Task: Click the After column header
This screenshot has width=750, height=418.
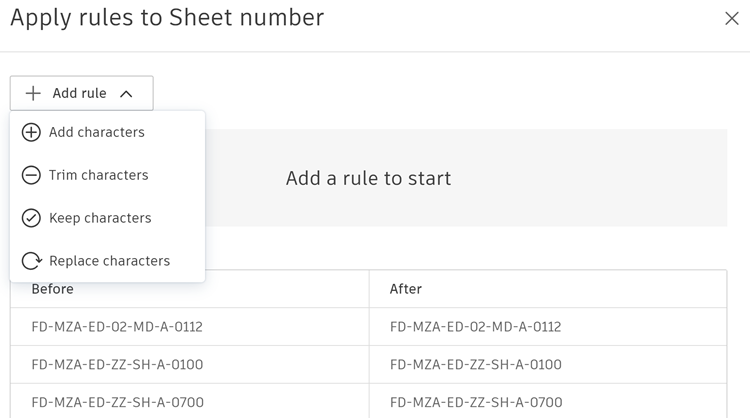Action: click(406, 289)
